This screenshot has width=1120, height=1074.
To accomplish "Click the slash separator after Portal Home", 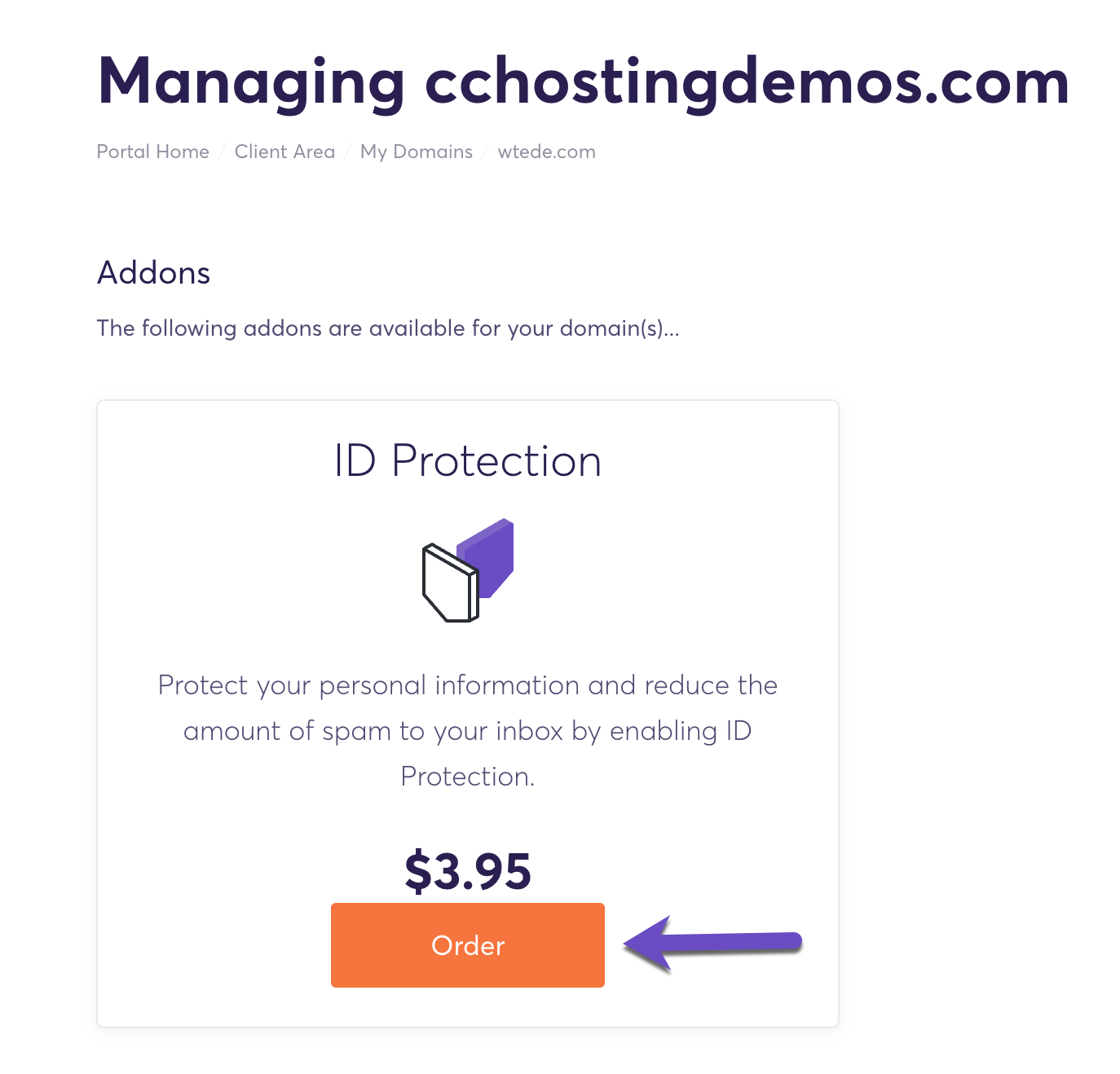I will (x=222, y=152).
